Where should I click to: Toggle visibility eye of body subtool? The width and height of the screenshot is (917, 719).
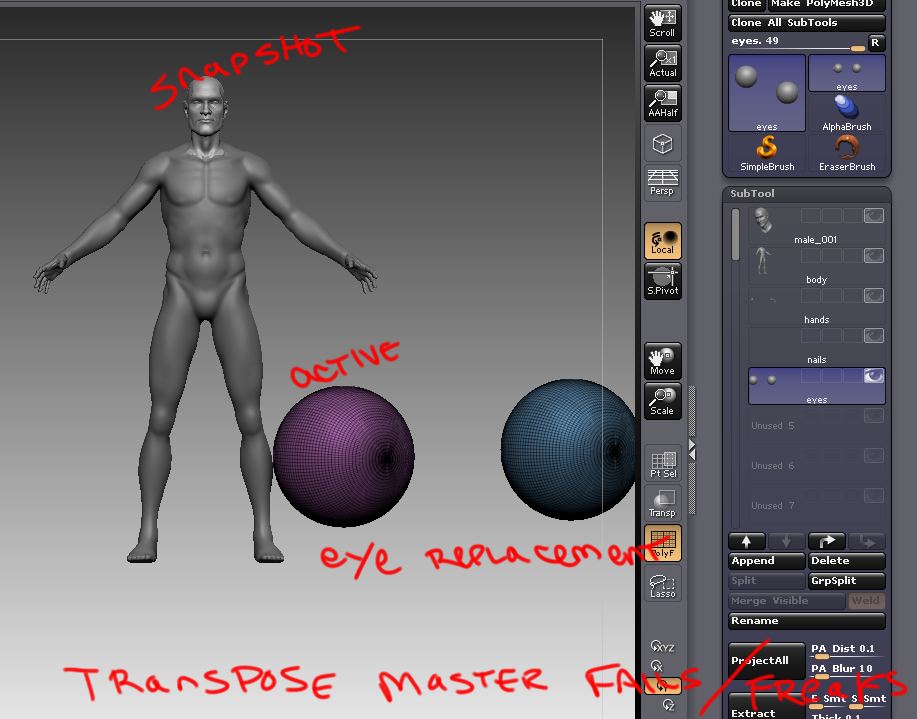coord(874,256)
